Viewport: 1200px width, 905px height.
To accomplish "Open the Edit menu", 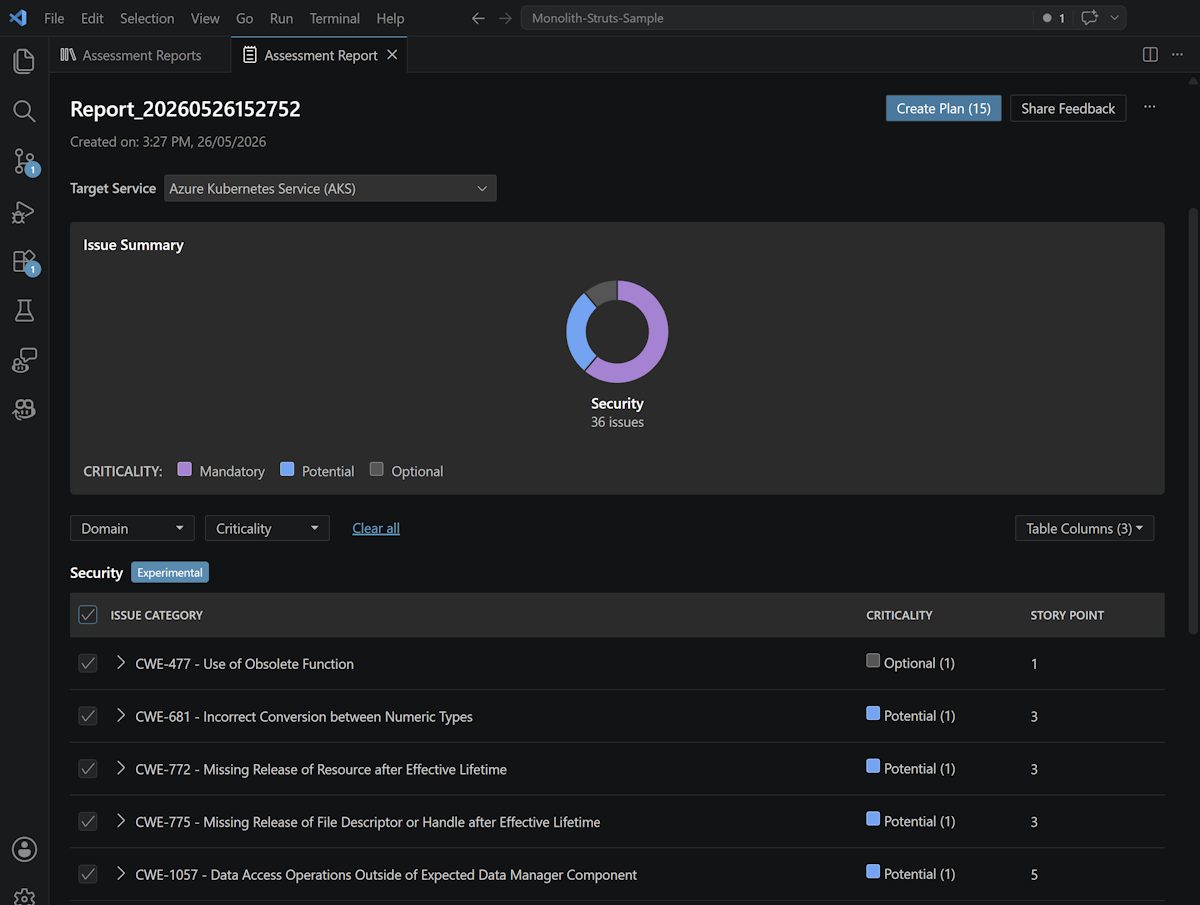I will 92,18.
